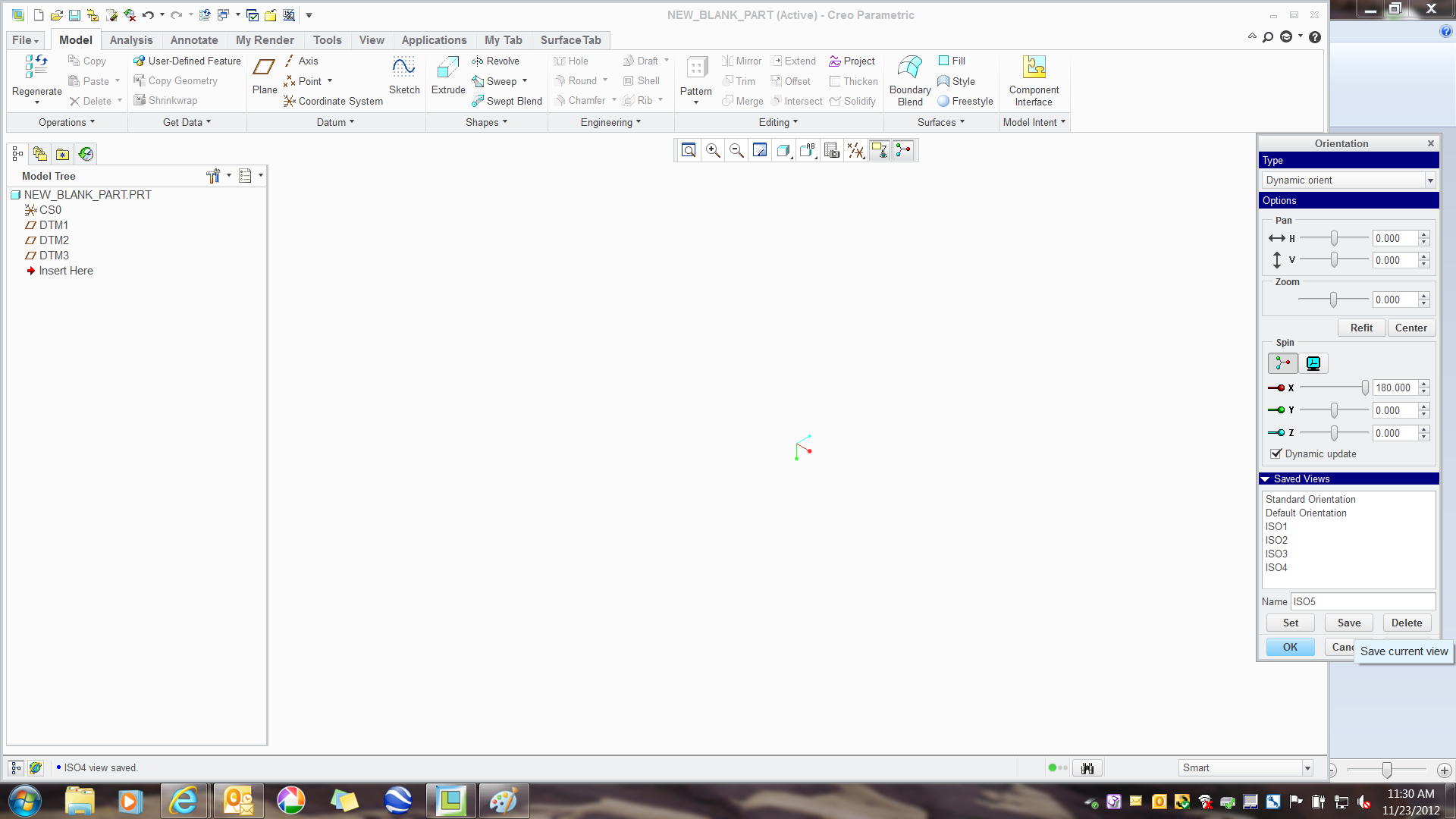Select the Boundary Blend surface tool
The width and height of the screenshot is (1456, 819).
[910, 80]
